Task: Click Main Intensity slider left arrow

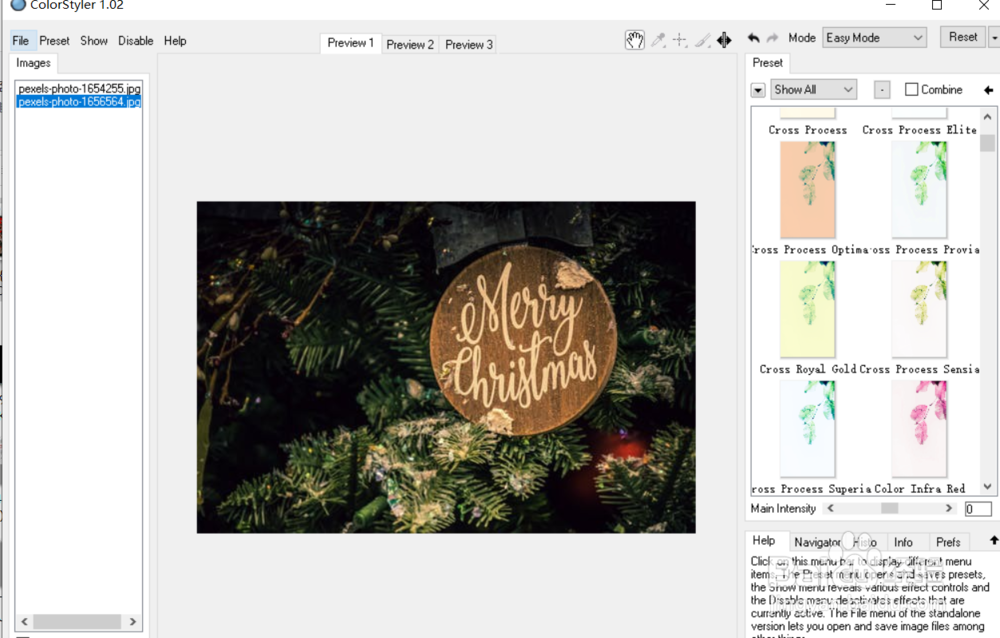Action: coord(830,508)
